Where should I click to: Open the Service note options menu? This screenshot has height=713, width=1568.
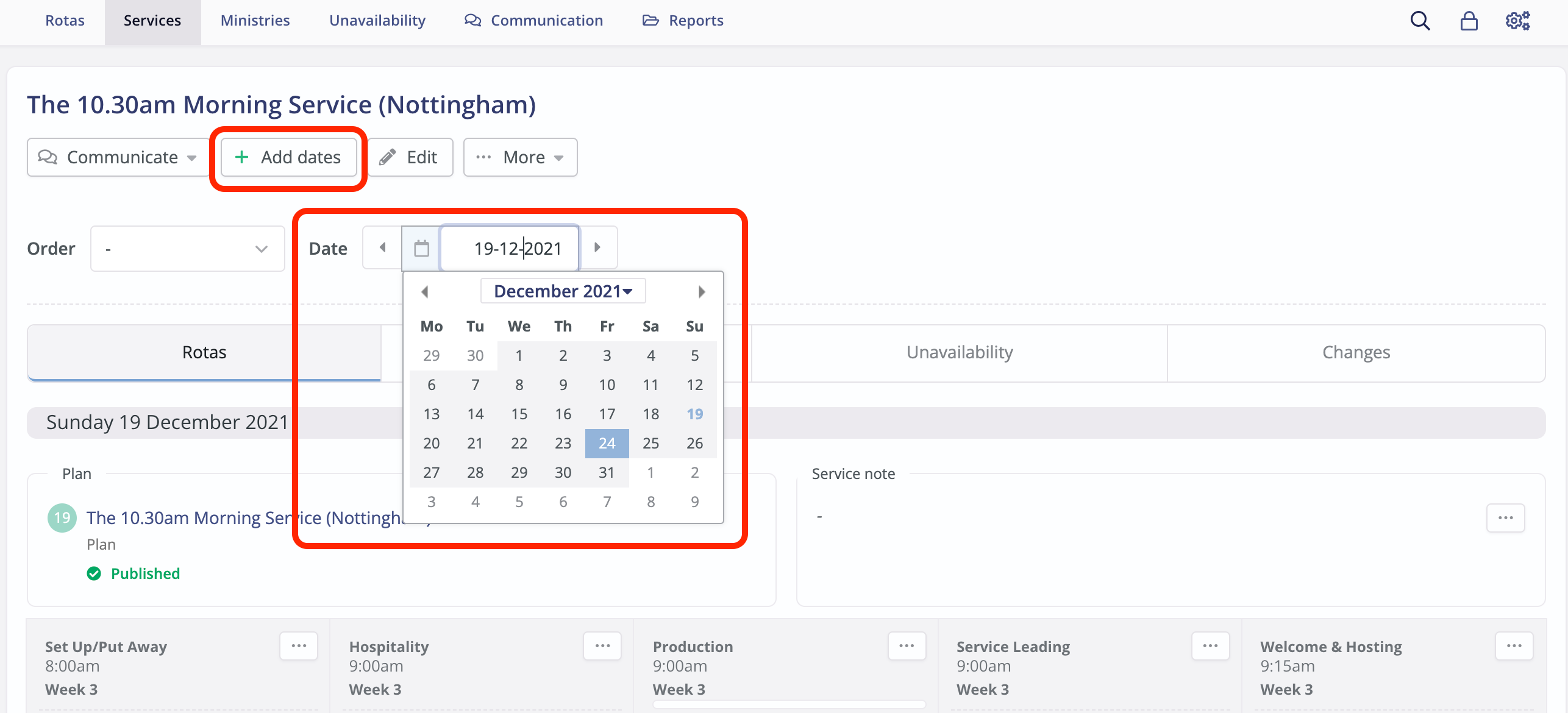click(x=1505, y=517)
